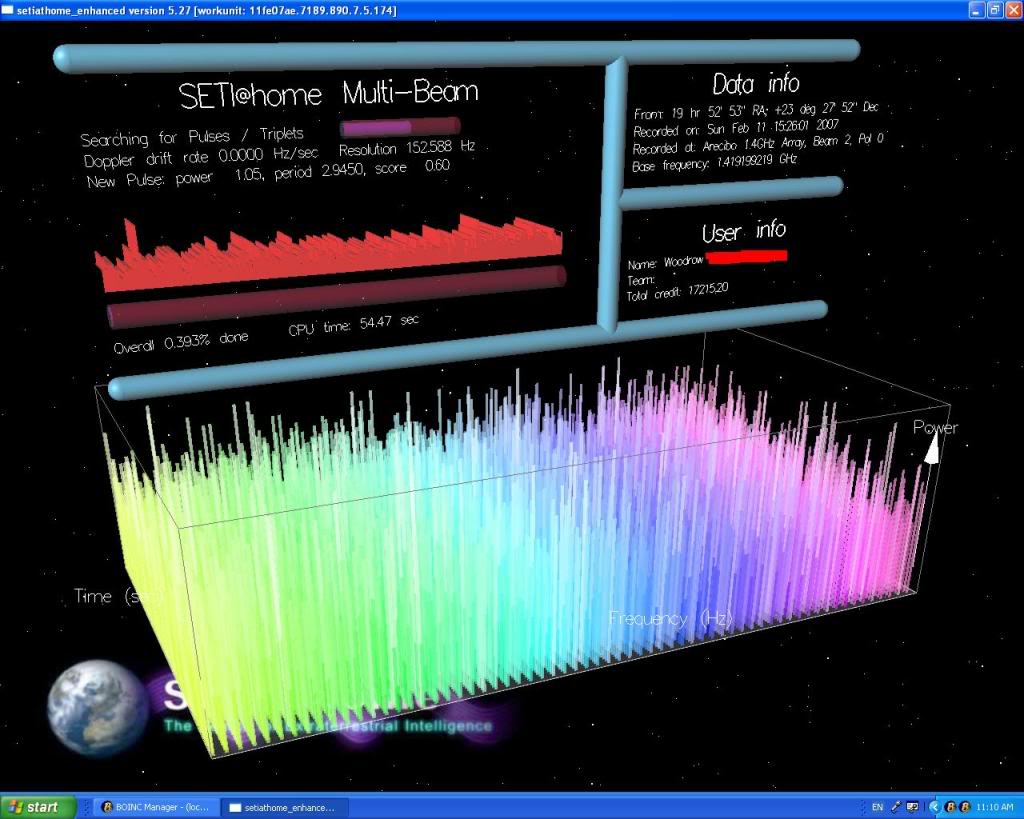Click the "Total credit: 17215.20" text

[x=677, y=291]
